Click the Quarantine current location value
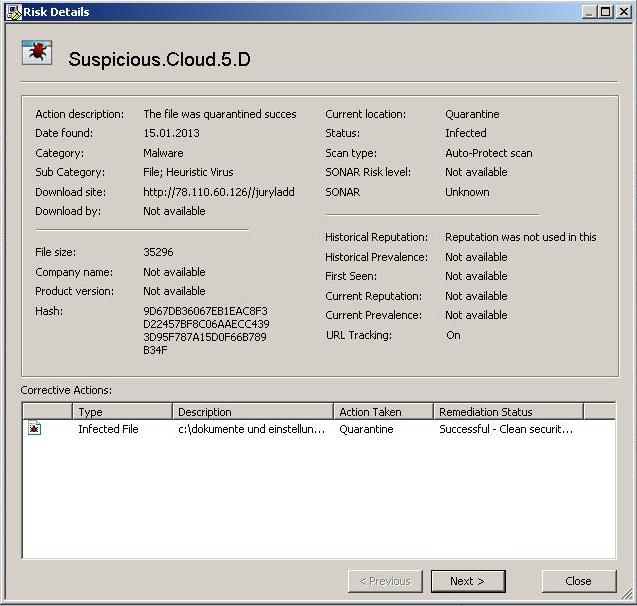 [x=472, y=114]
